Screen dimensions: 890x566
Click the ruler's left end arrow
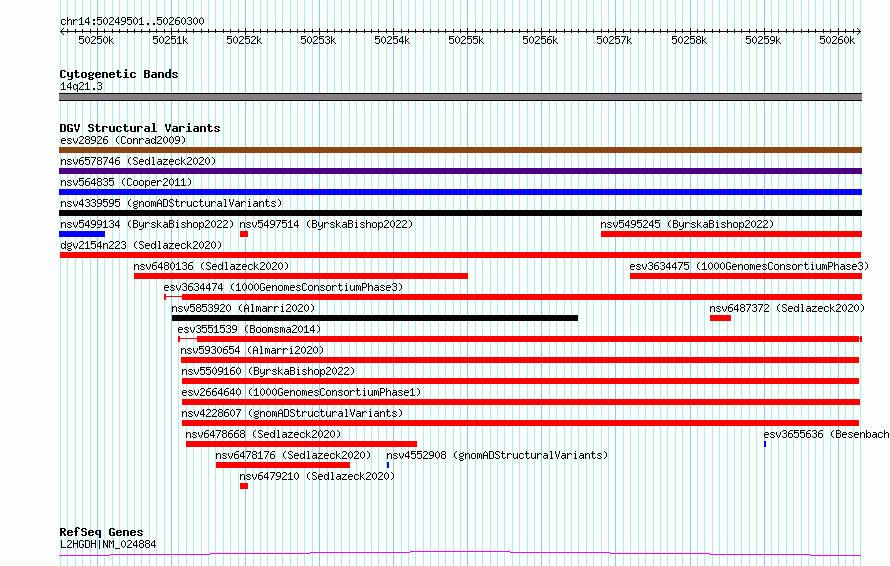pos(62,32)
